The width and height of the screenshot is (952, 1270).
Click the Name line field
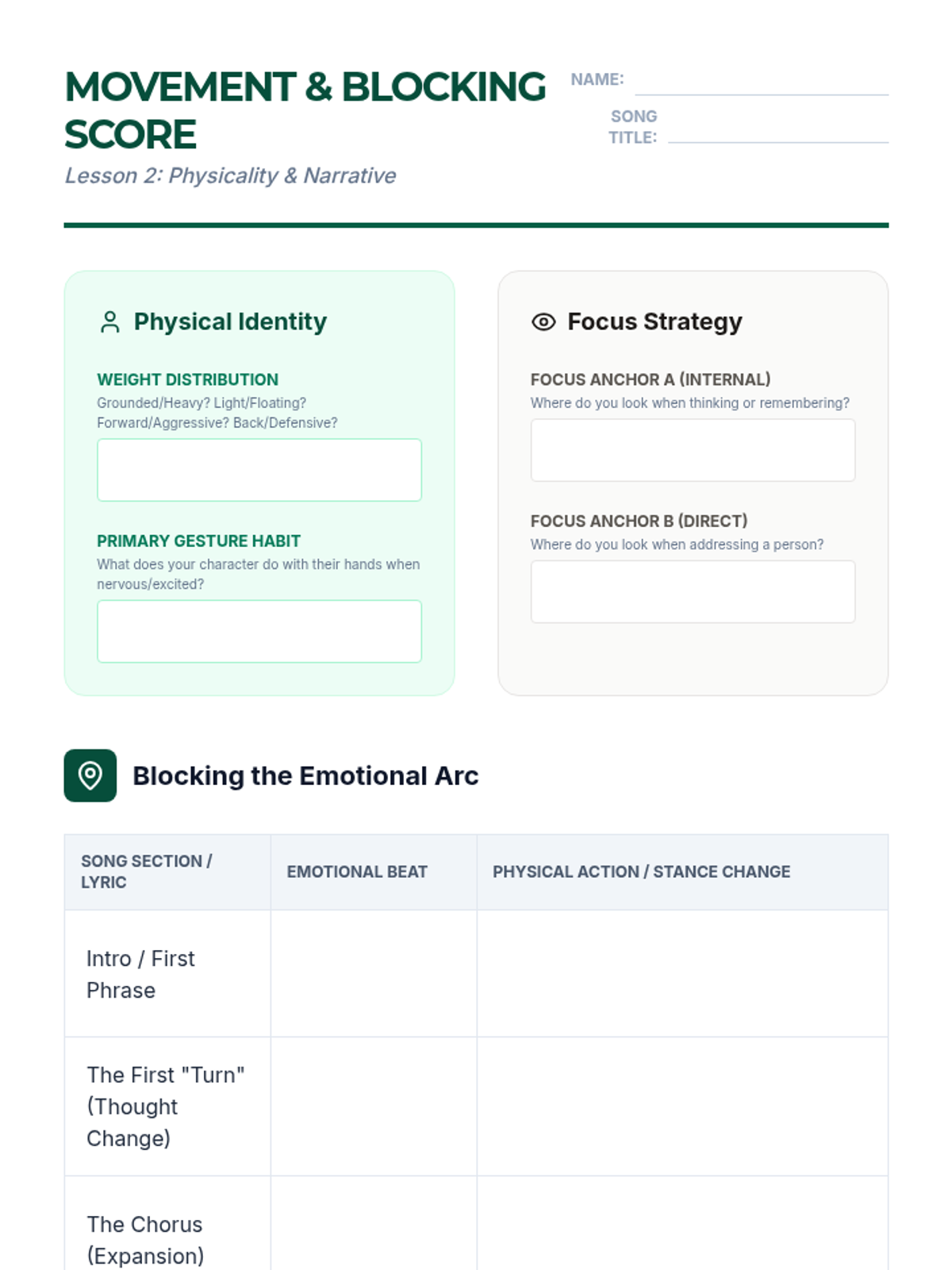point(762,82)
